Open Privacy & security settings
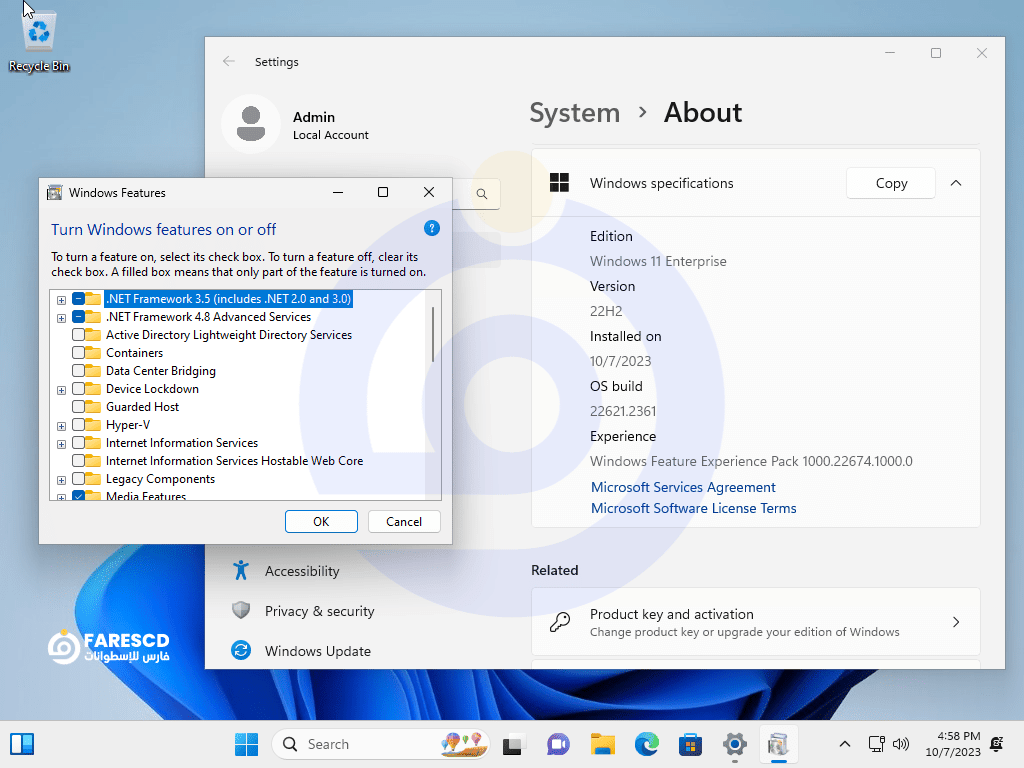This screenshot has height=768, width=1024. click(319, 611)
